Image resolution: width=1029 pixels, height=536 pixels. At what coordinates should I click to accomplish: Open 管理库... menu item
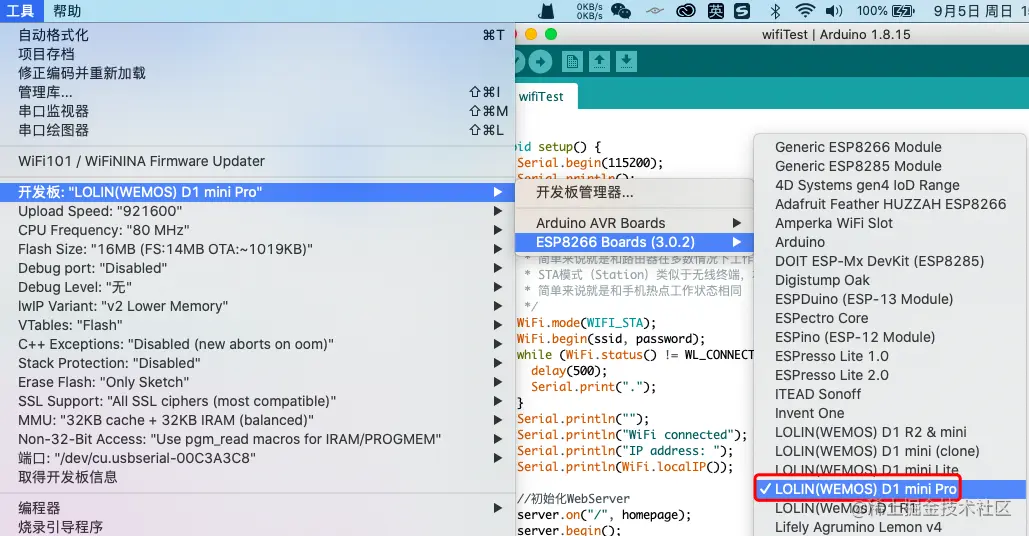pyautogui.click(x=257, y=92)
